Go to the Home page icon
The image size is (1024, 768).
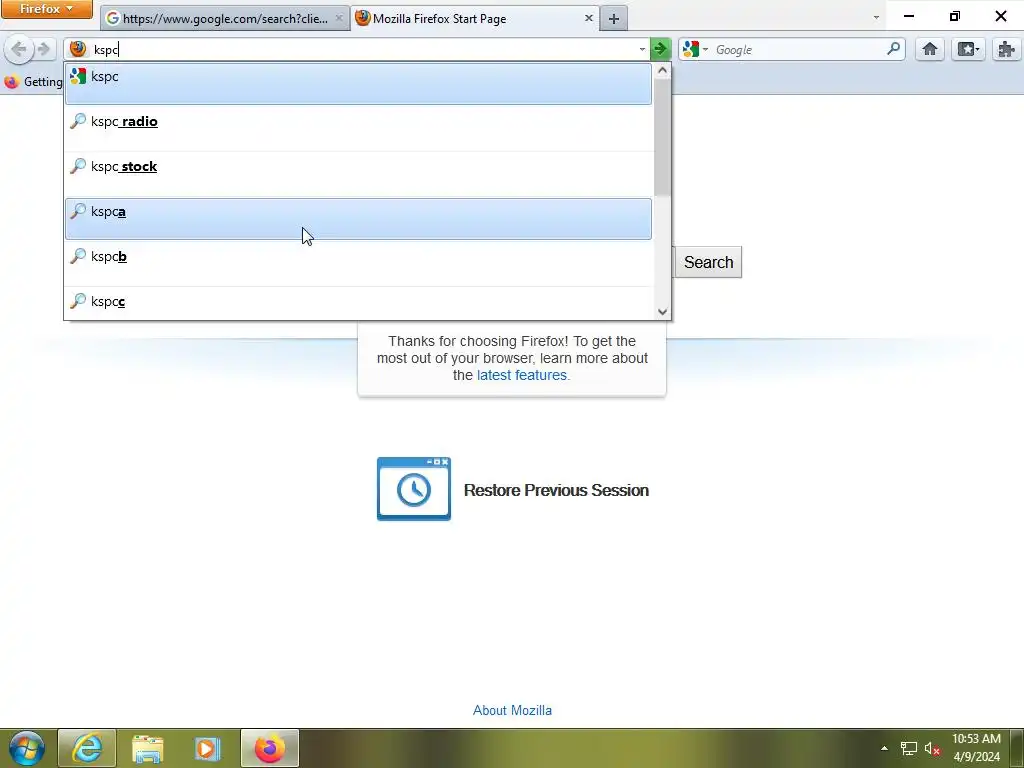929,50
